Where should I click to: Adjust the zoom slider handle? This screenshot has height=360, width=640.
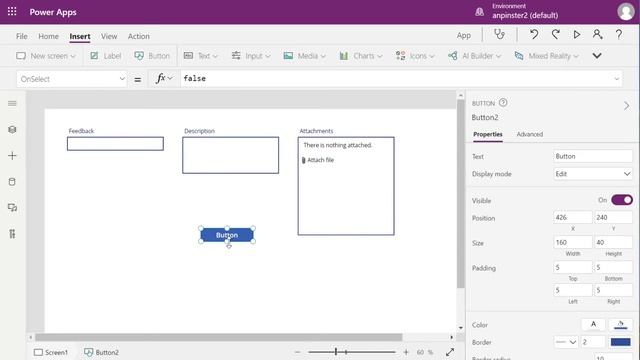coord(336,352)
